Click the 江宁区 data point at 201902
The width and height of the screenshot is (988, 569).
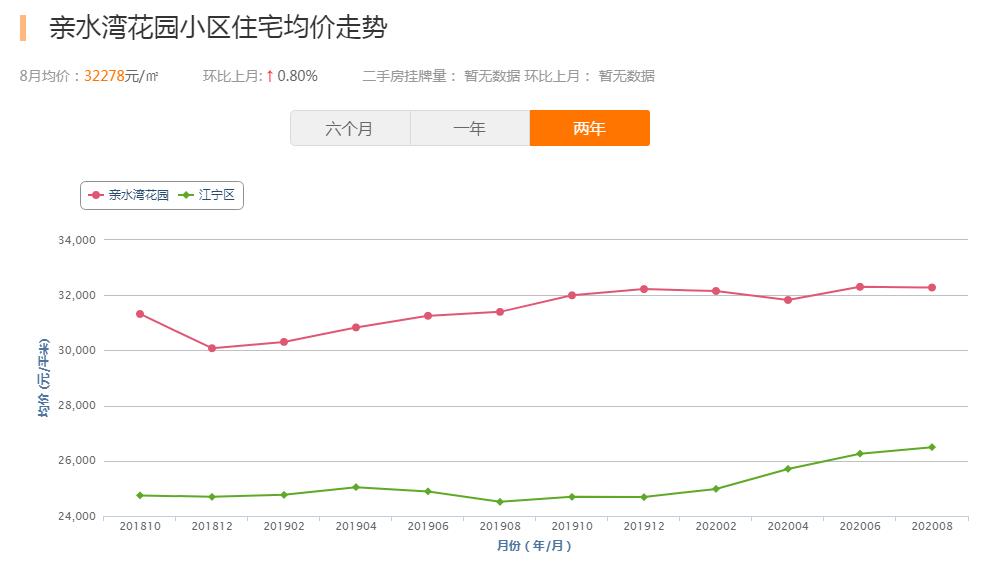coord(284,495)
